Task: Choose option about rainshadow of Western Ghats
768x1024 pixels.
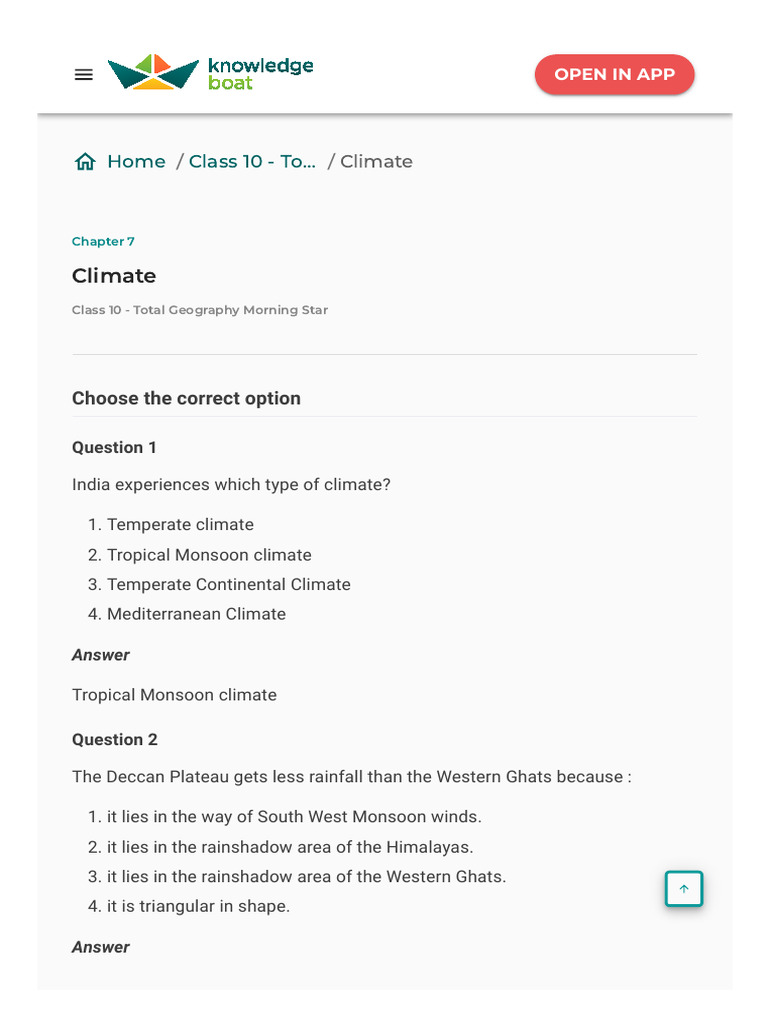Action: pos(306,877)
